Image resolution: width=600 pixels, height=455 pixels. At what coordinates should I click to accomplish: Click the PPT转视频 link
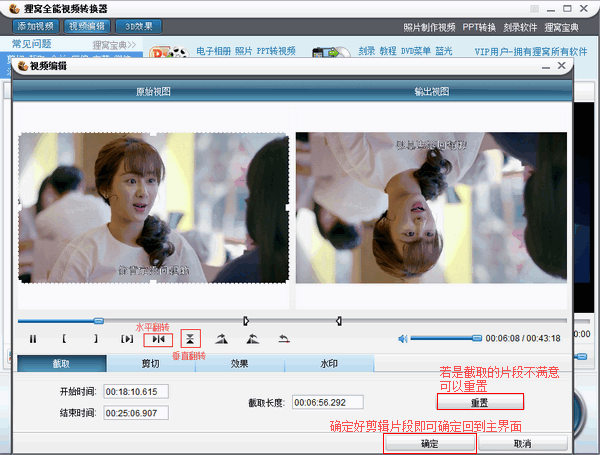276,51
